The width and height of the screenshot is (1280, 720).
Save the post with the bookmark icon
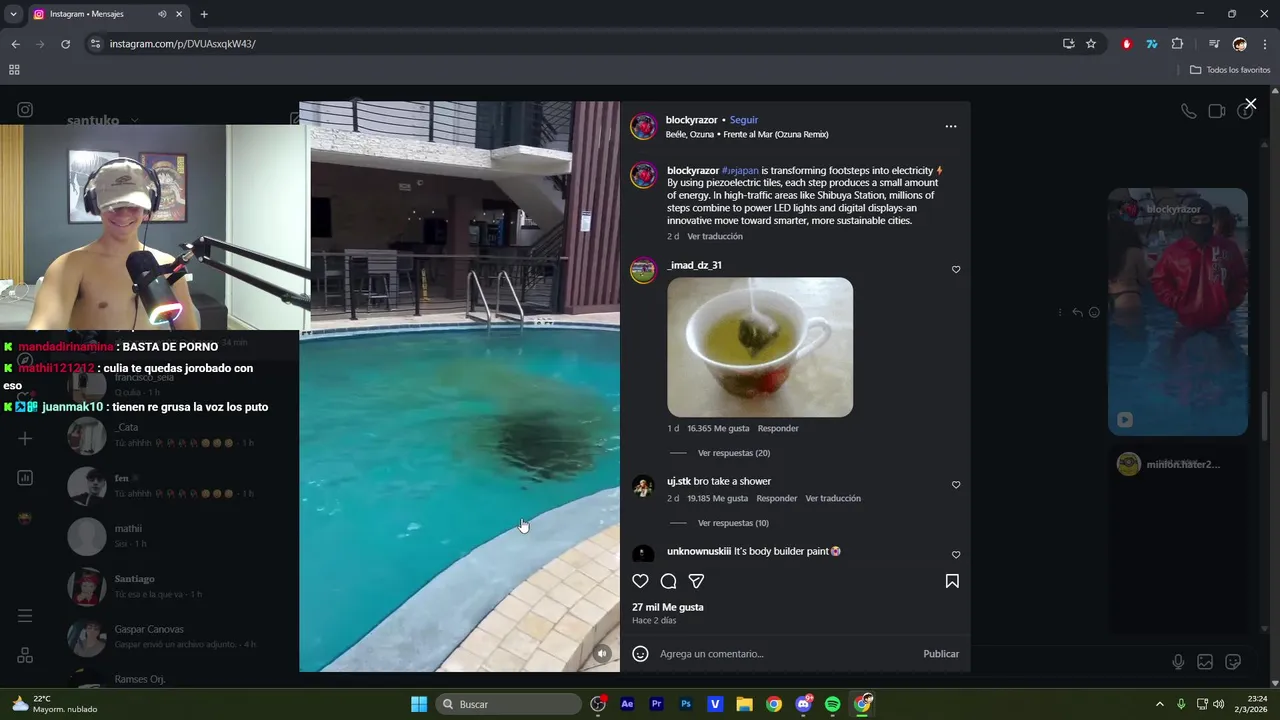click(x=952, y=581)
